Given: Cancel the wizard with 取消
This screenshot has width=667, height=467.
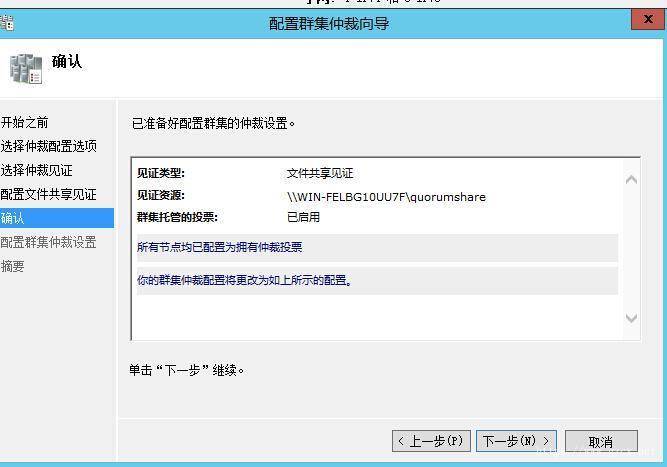Looking at the screenshot, I should (x=601, y=441).
